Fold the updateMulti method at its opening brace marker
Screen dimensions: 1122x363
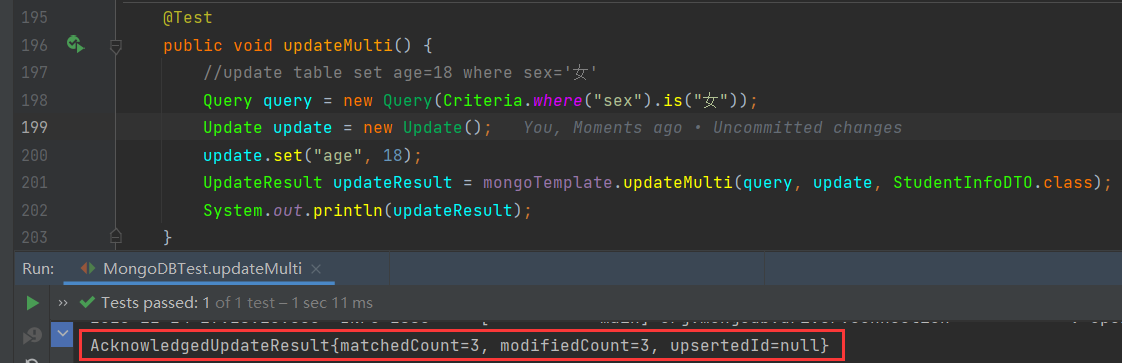click(115, 47)
